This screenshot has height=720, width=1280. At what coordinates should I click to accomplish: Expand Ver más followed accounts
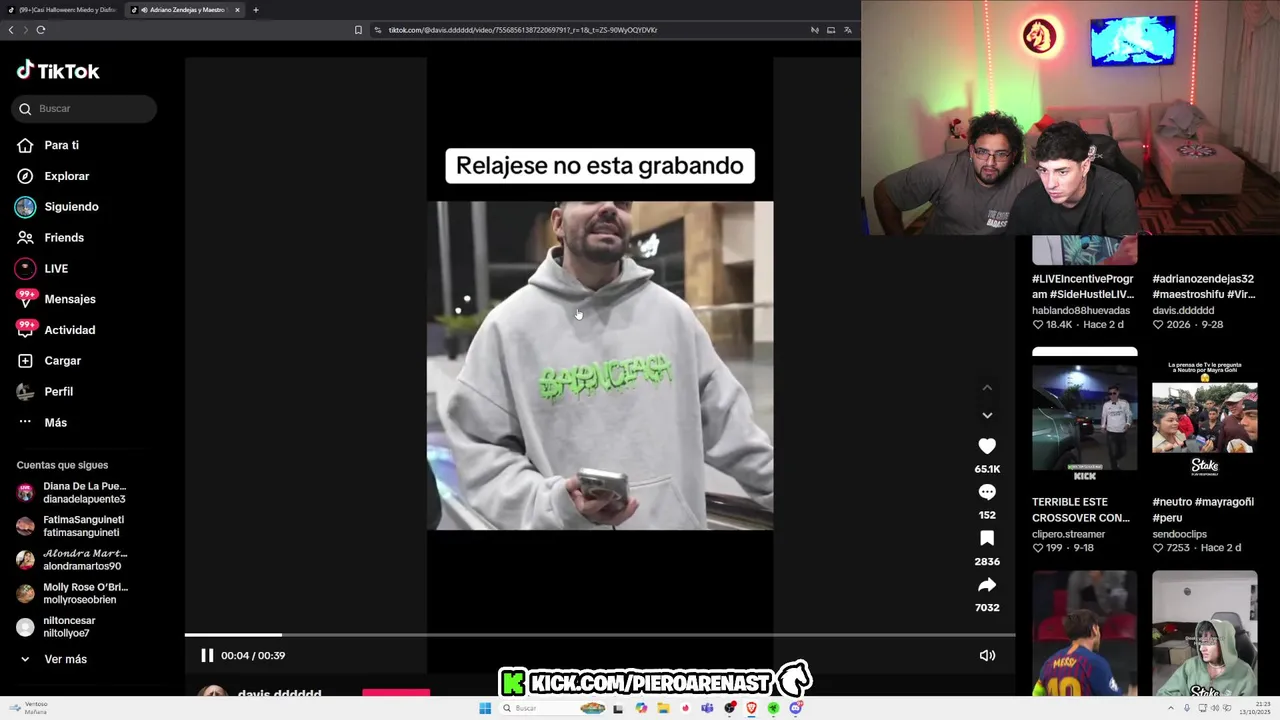[65, 660]
